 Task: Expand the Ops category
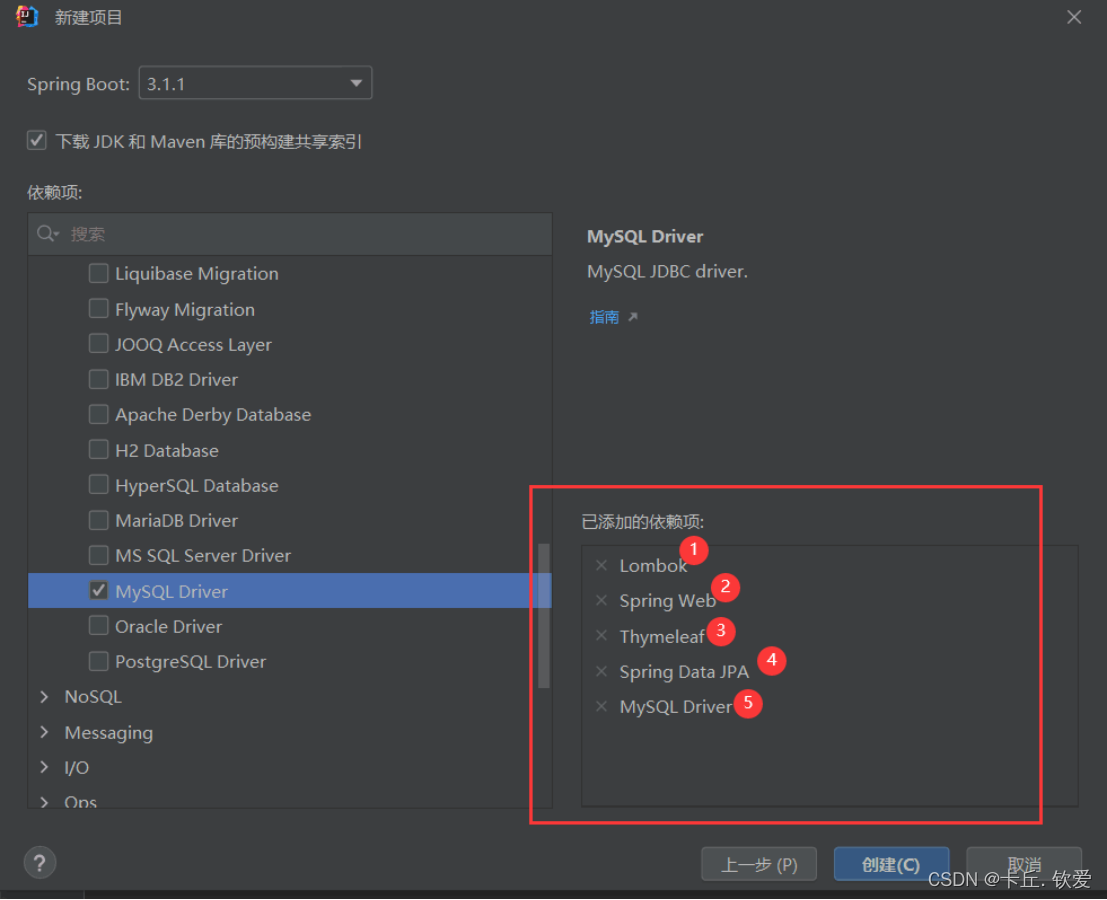pos(44,802)
